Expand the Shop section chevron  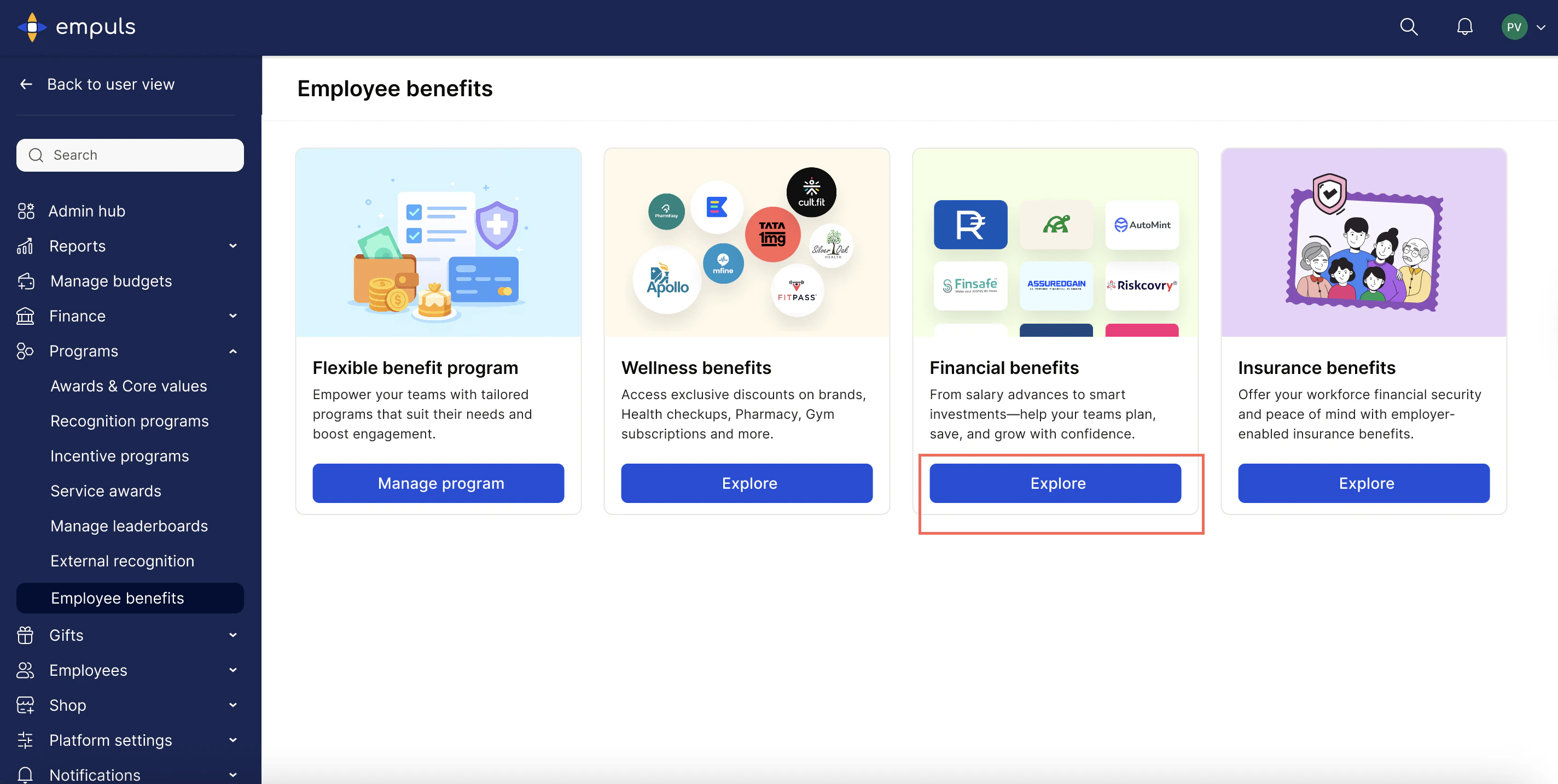click(233, 705)
